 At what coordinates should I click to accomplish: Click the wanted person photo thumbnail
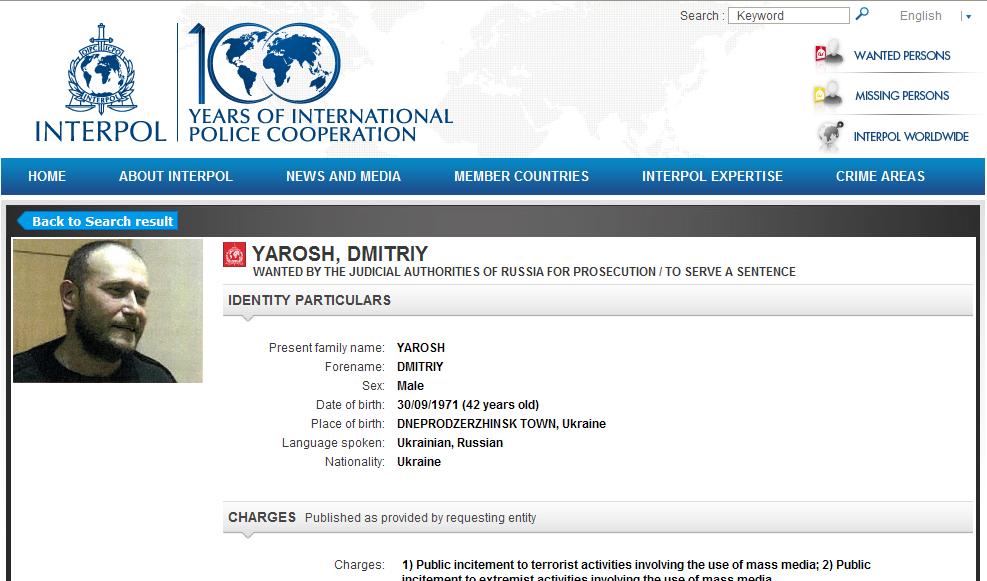(x=108, y=310)
